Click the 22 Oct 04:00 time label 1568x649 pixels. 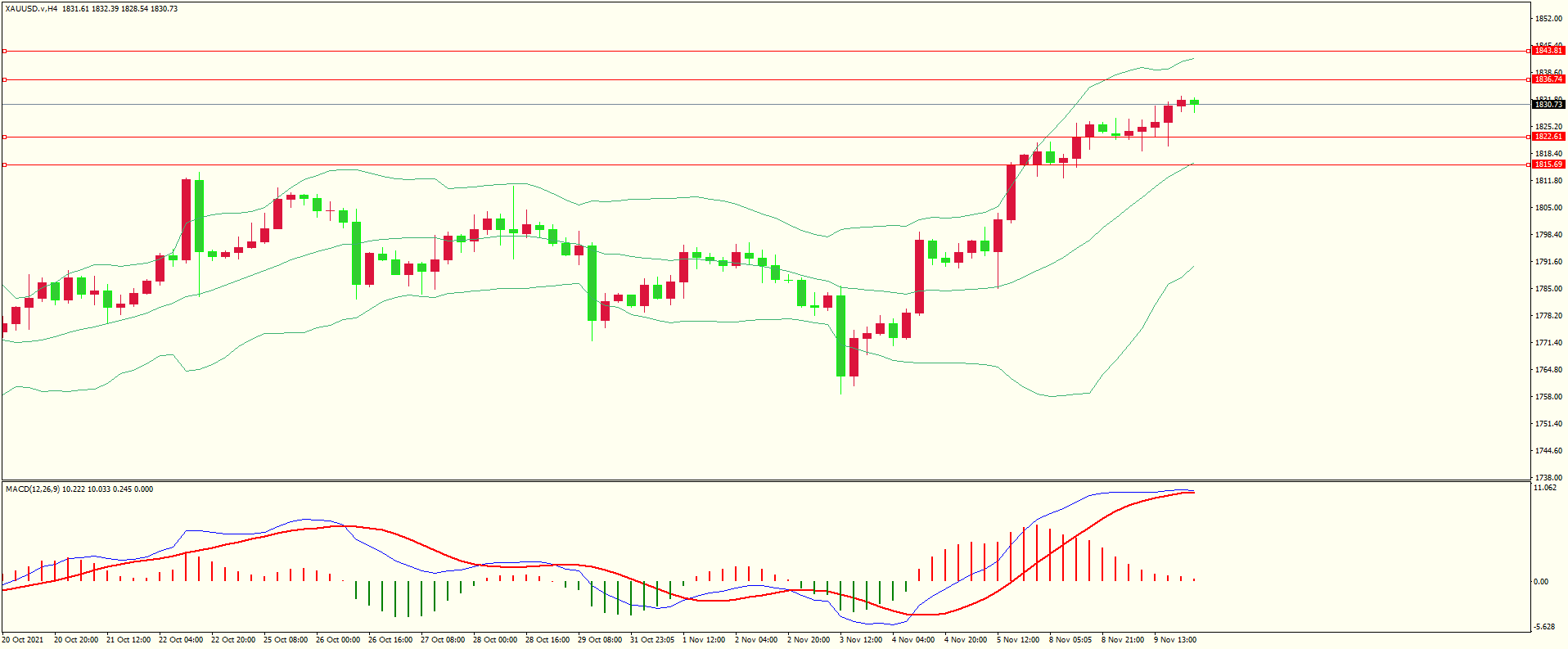point(181,640)
